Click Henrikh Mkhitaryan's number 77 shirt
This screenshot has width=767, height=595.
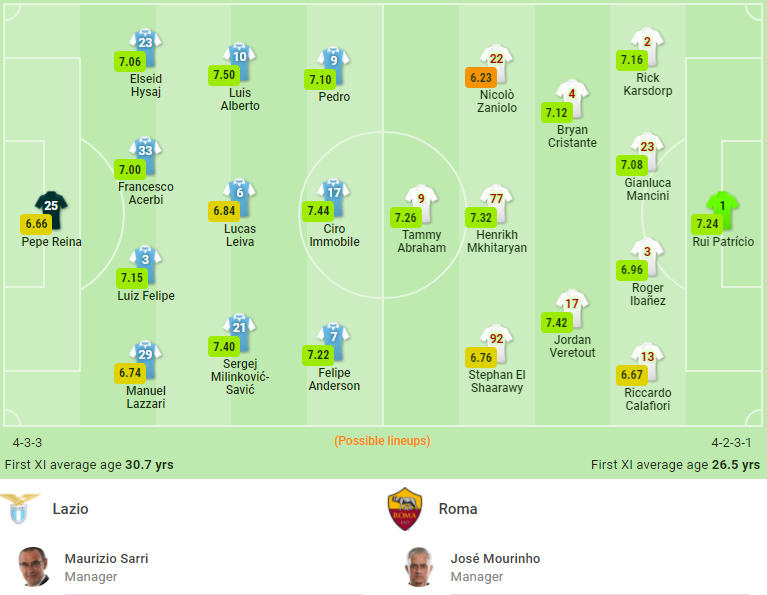tap(496, 204)
